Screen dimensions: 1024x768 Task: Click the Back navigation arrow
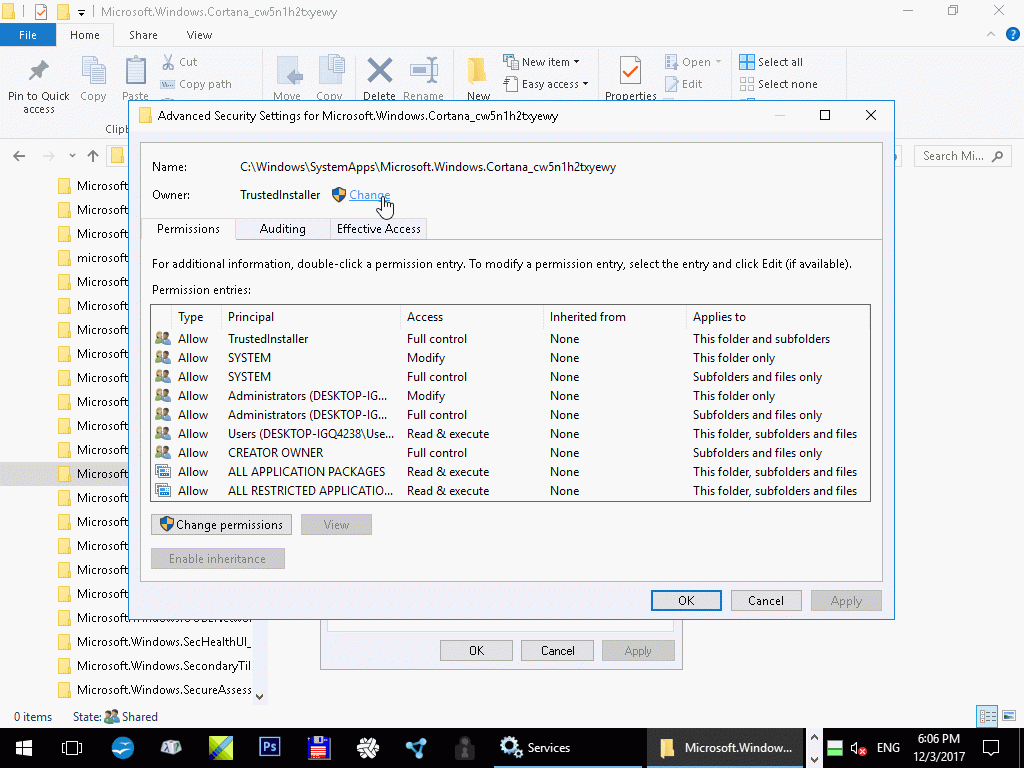point(20,156)
